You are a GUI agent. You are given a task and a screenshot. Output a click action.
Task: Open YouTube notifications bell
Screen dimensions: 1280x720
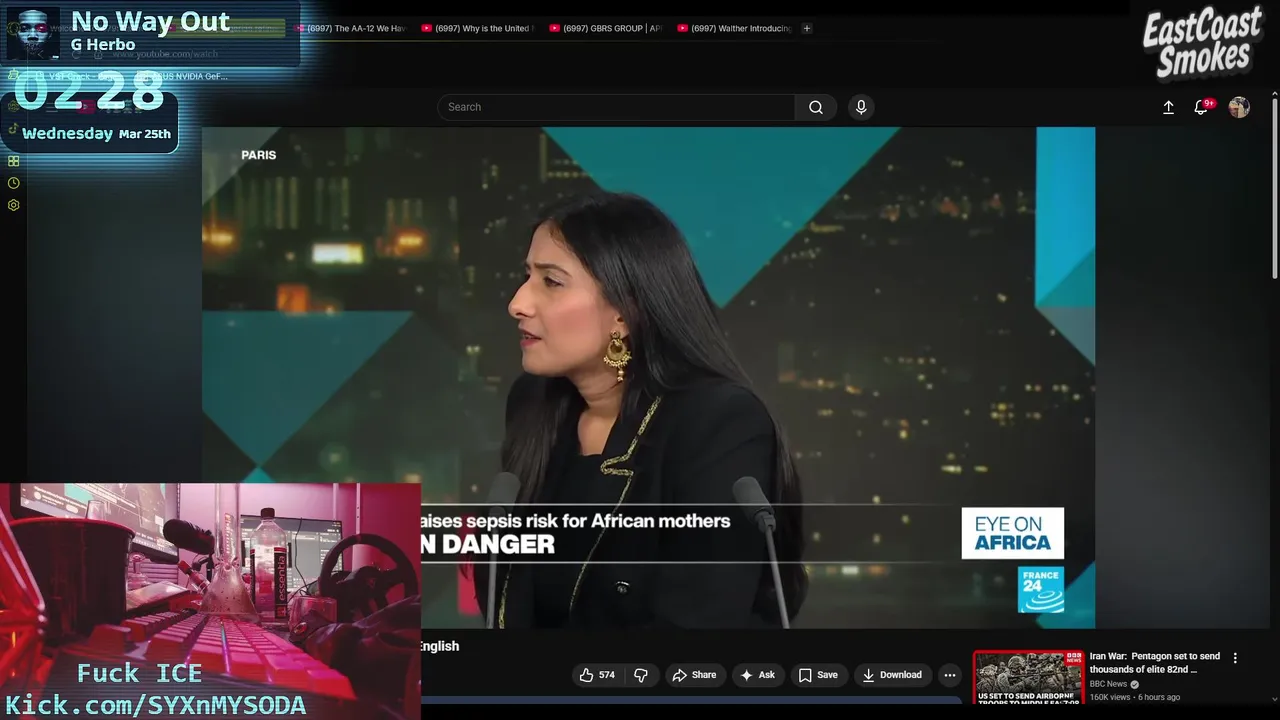click(1201, 107)
